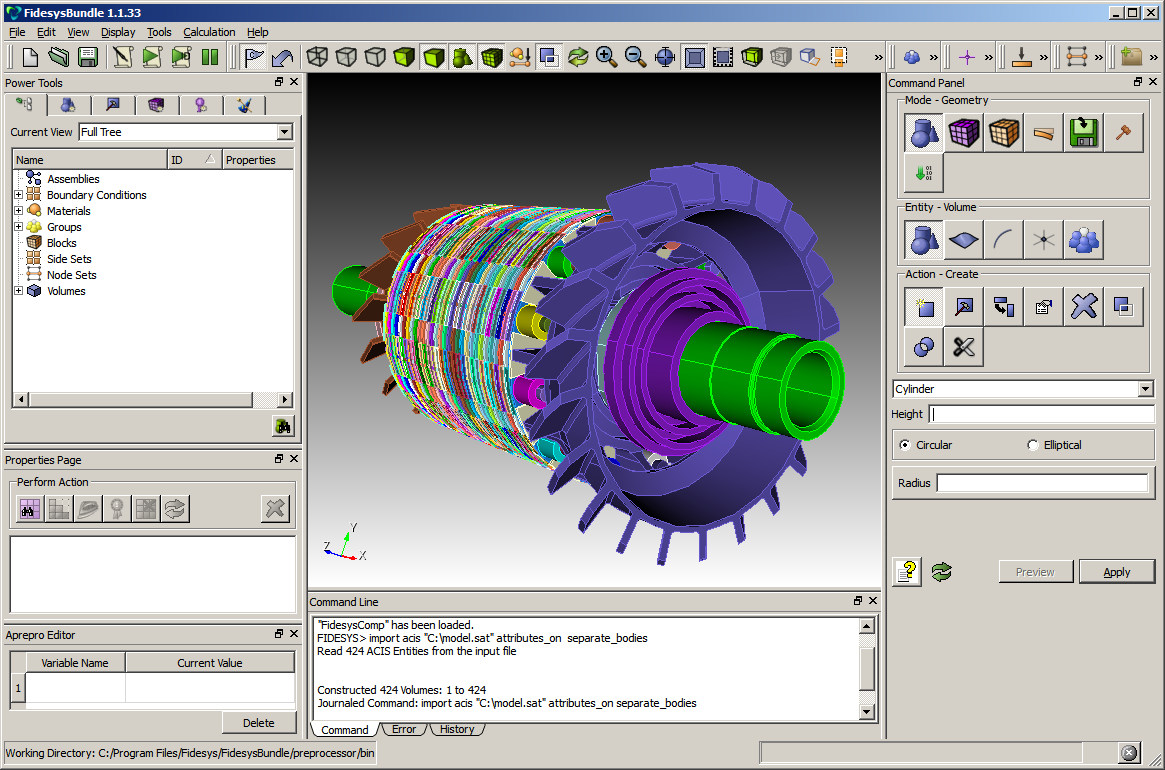Click the binoculars icon below the tree

point(283,426)
